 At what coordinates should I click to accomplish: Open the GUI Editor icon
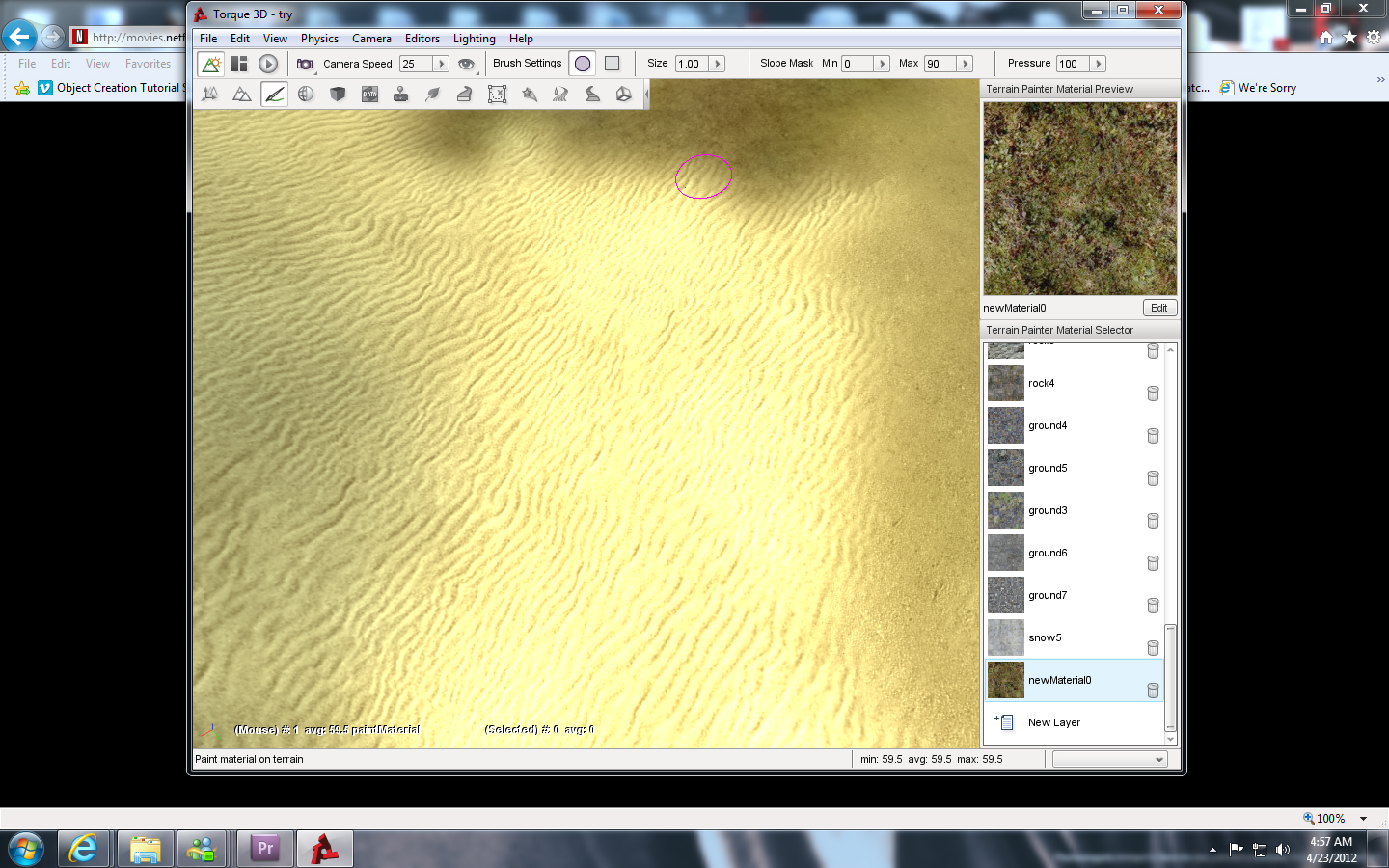point(239,64)
